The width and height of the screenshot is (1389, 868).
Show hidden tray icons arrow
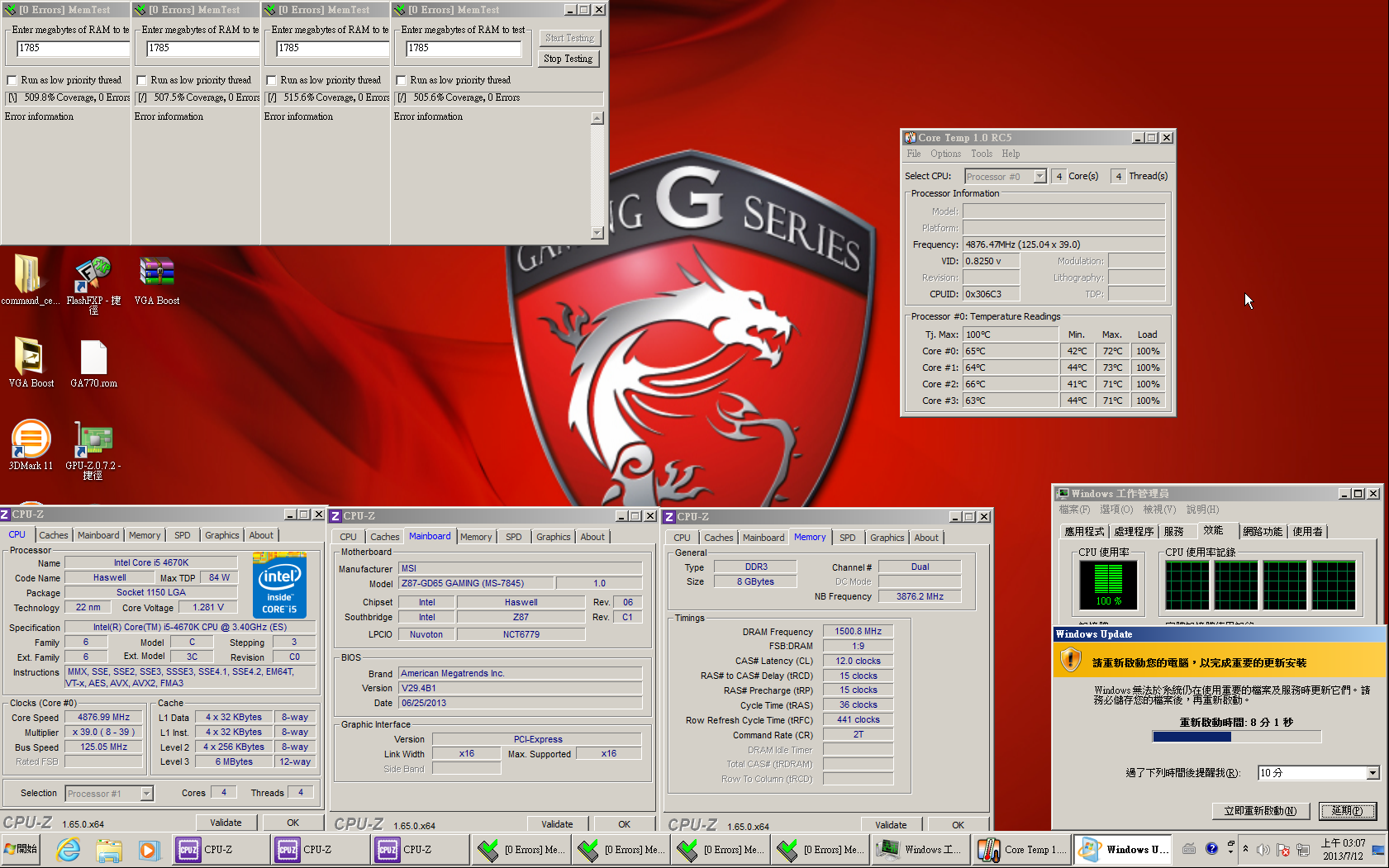point(1245,849)
